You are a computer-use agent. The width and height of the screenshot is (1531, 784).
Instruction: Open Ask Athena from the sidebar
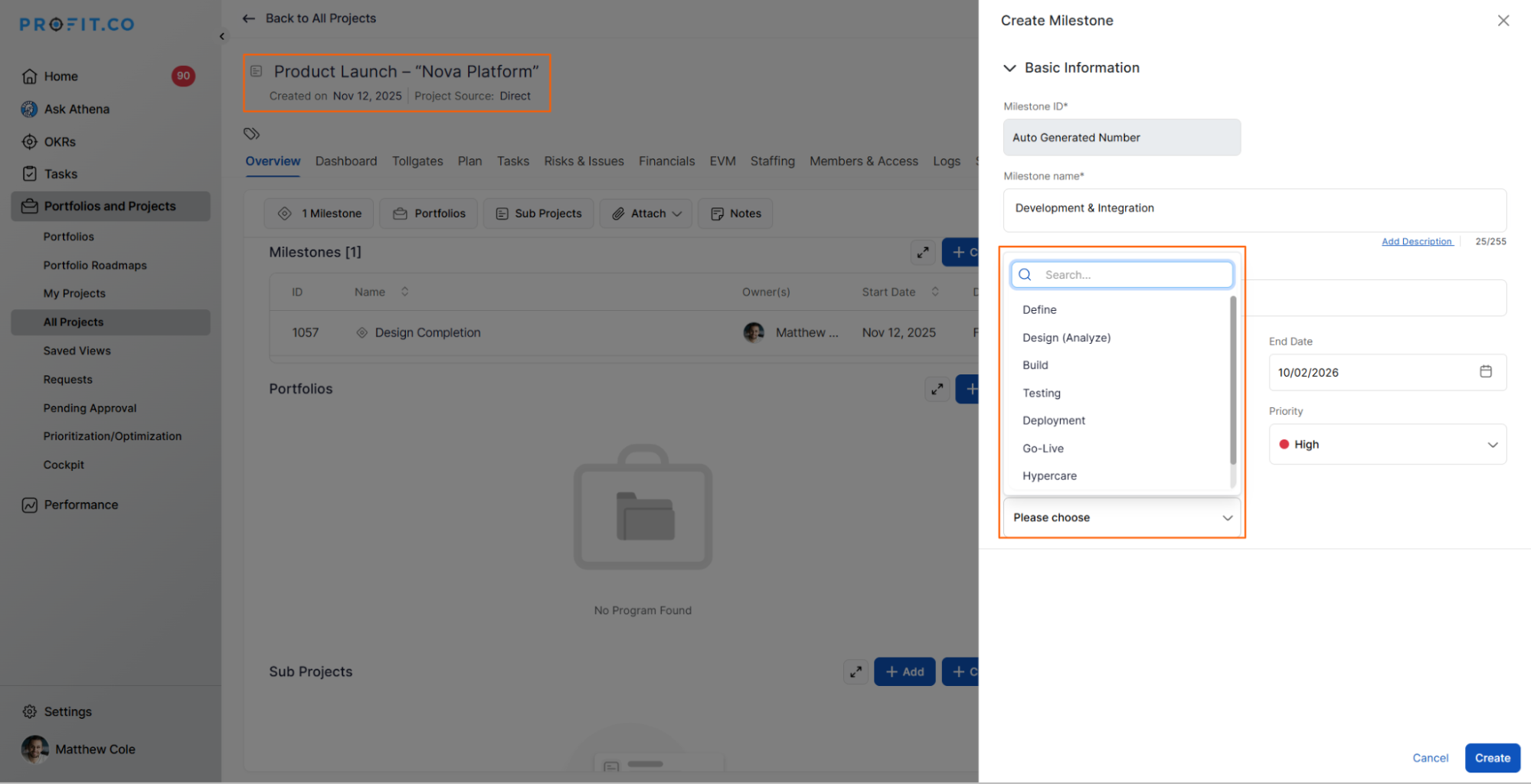coord(77,109)
